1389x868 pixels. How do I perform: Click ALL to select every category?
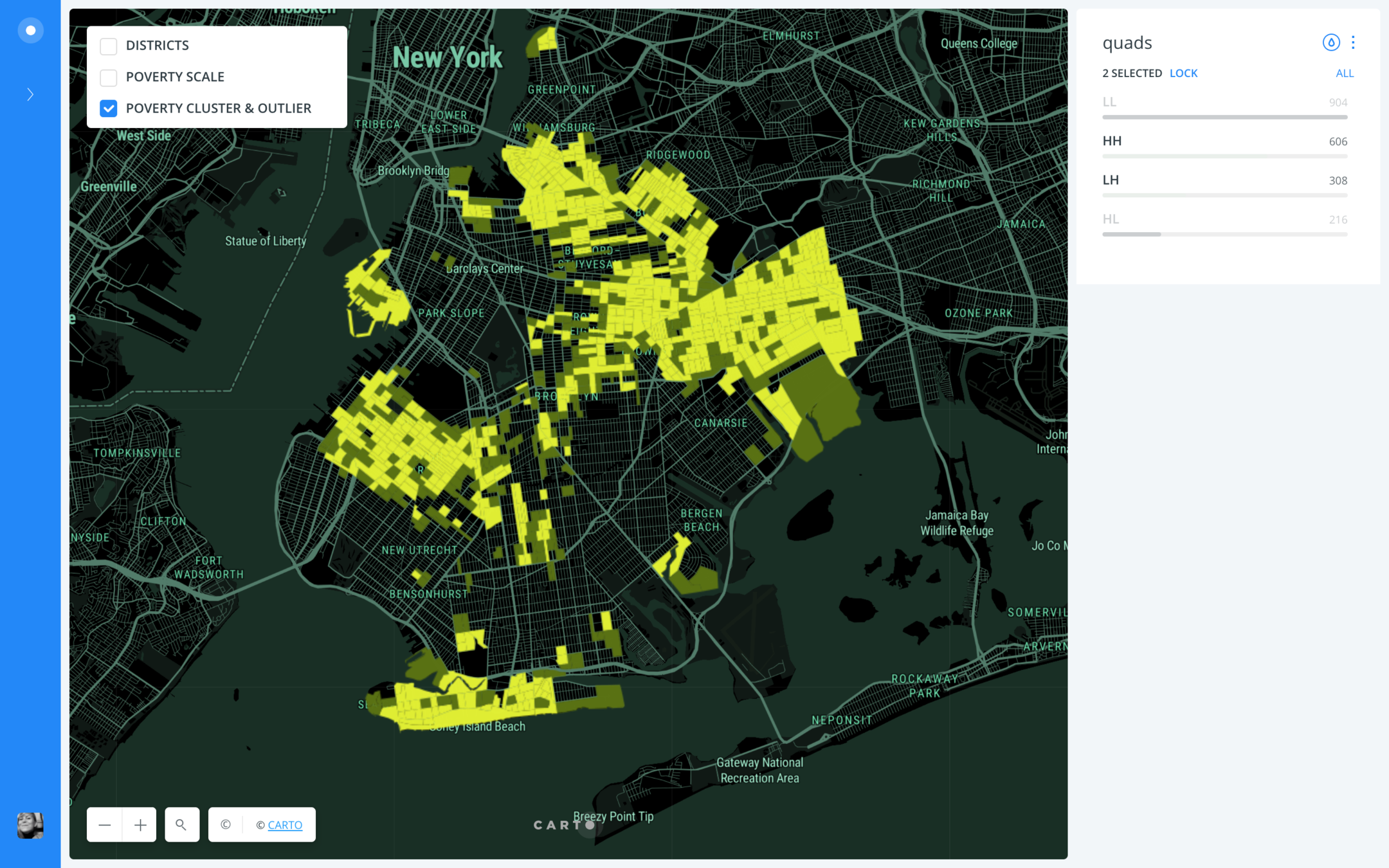pyautogui.click(x=1344, y=73)
